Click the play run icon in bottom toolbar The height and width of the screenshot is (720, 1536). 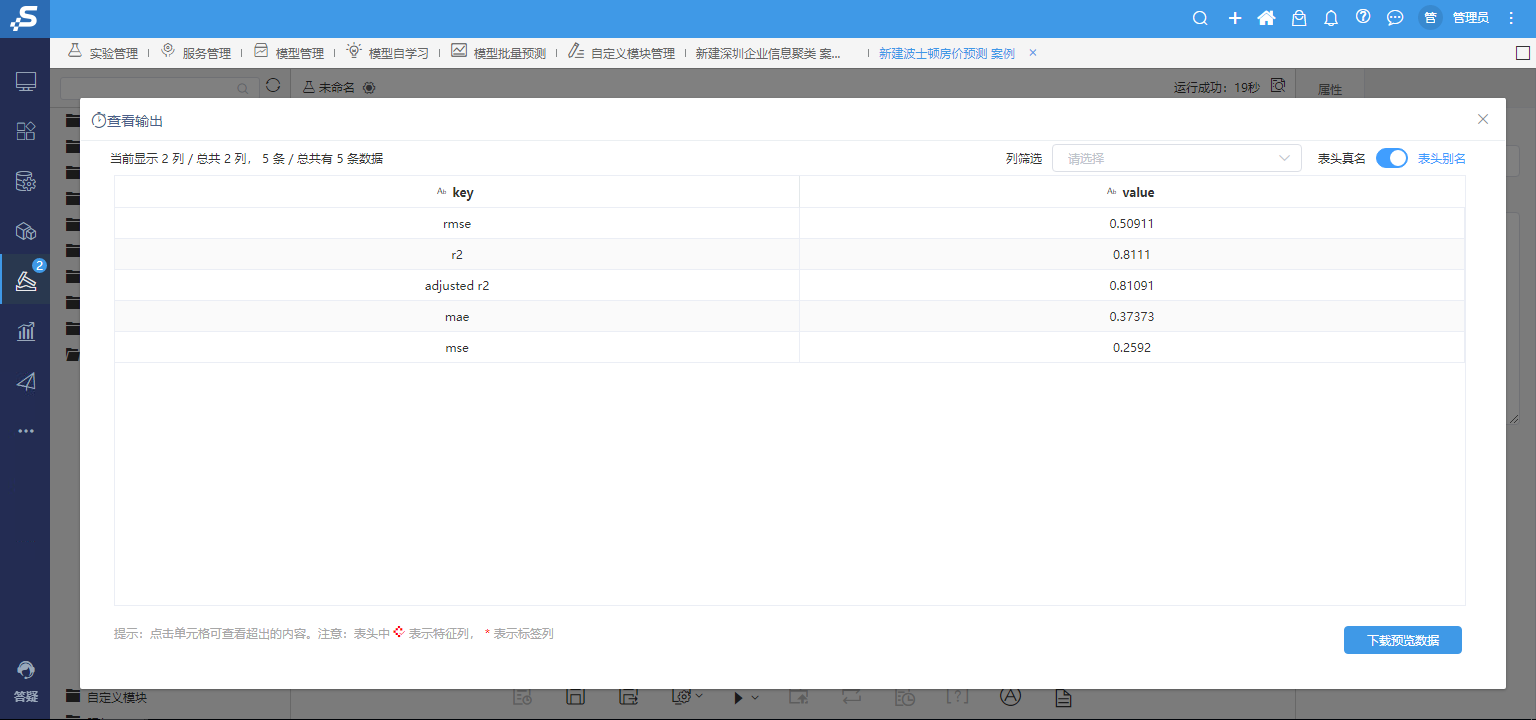(x=738, y=697)
